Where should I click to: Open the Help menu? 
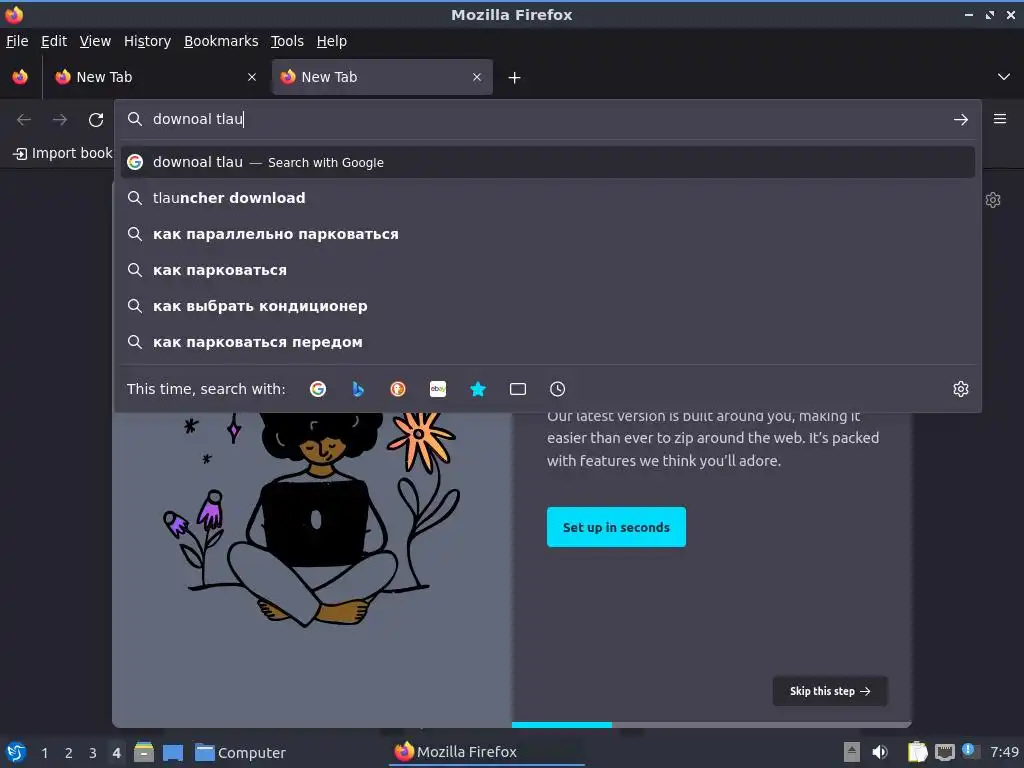[x=332, y=41]
